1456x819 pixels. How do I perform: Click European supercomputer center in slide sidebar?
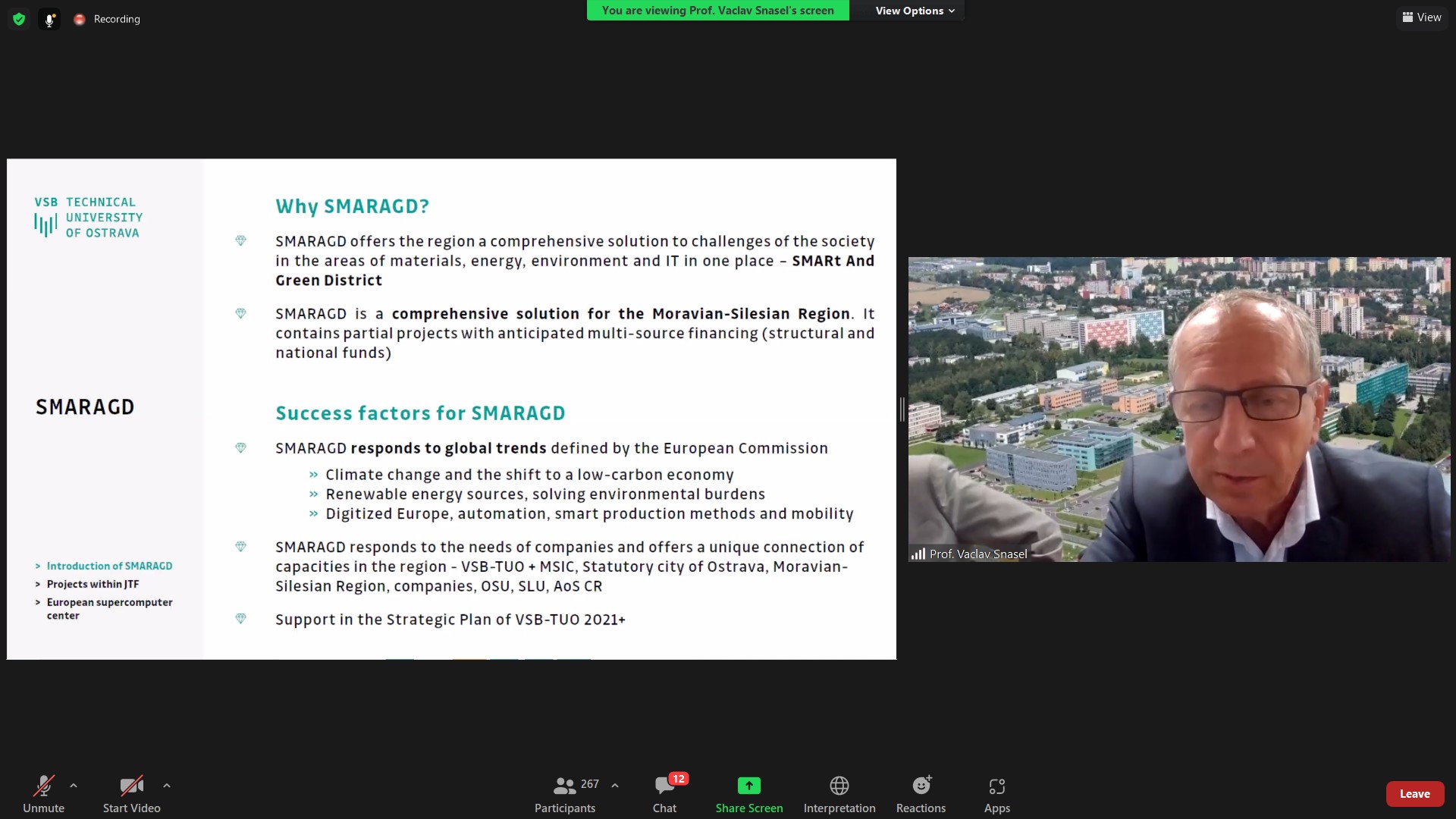[109, 608]
